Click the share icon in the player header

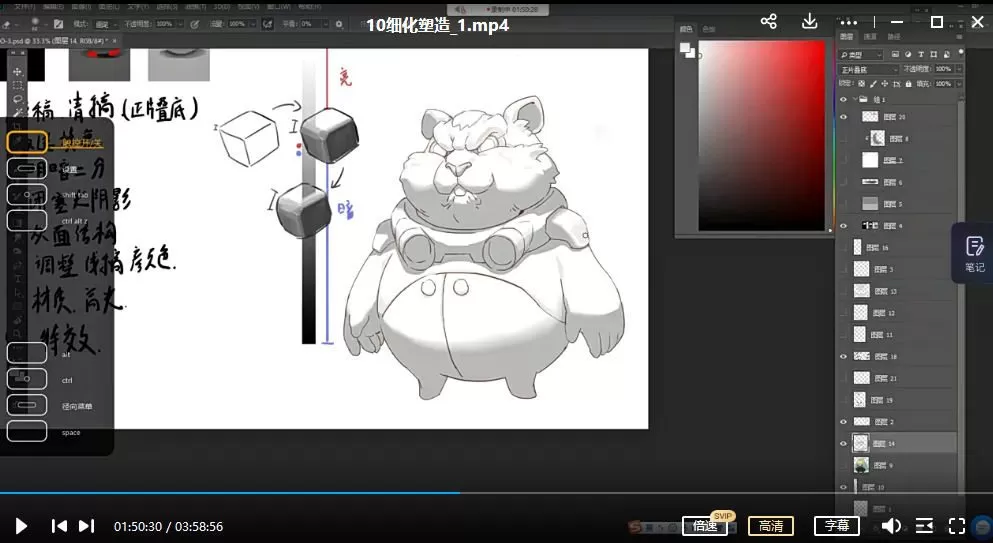pos(769,22)
